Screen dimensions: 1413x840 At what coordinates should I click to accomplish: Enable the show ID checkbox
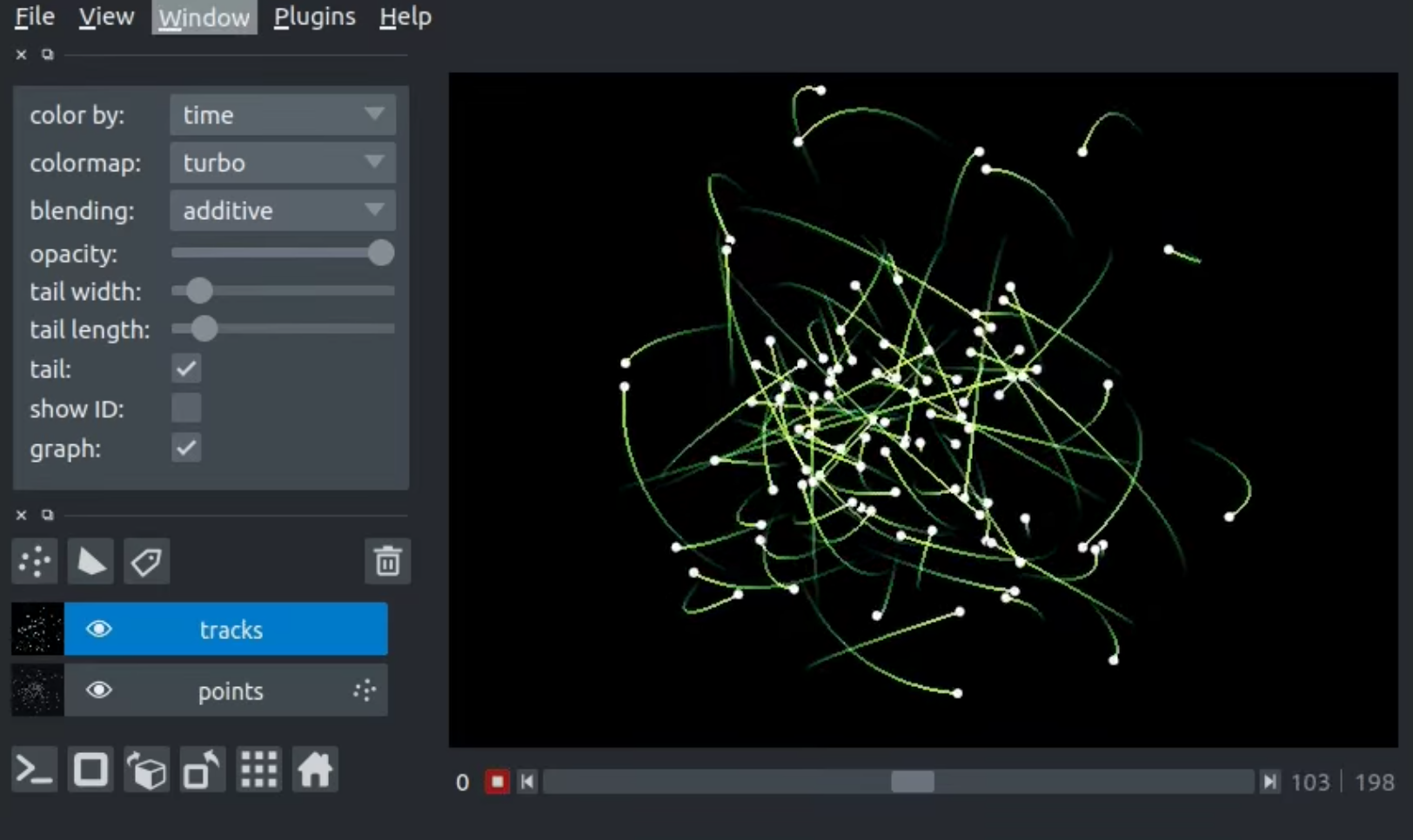[x=186, y=408]
